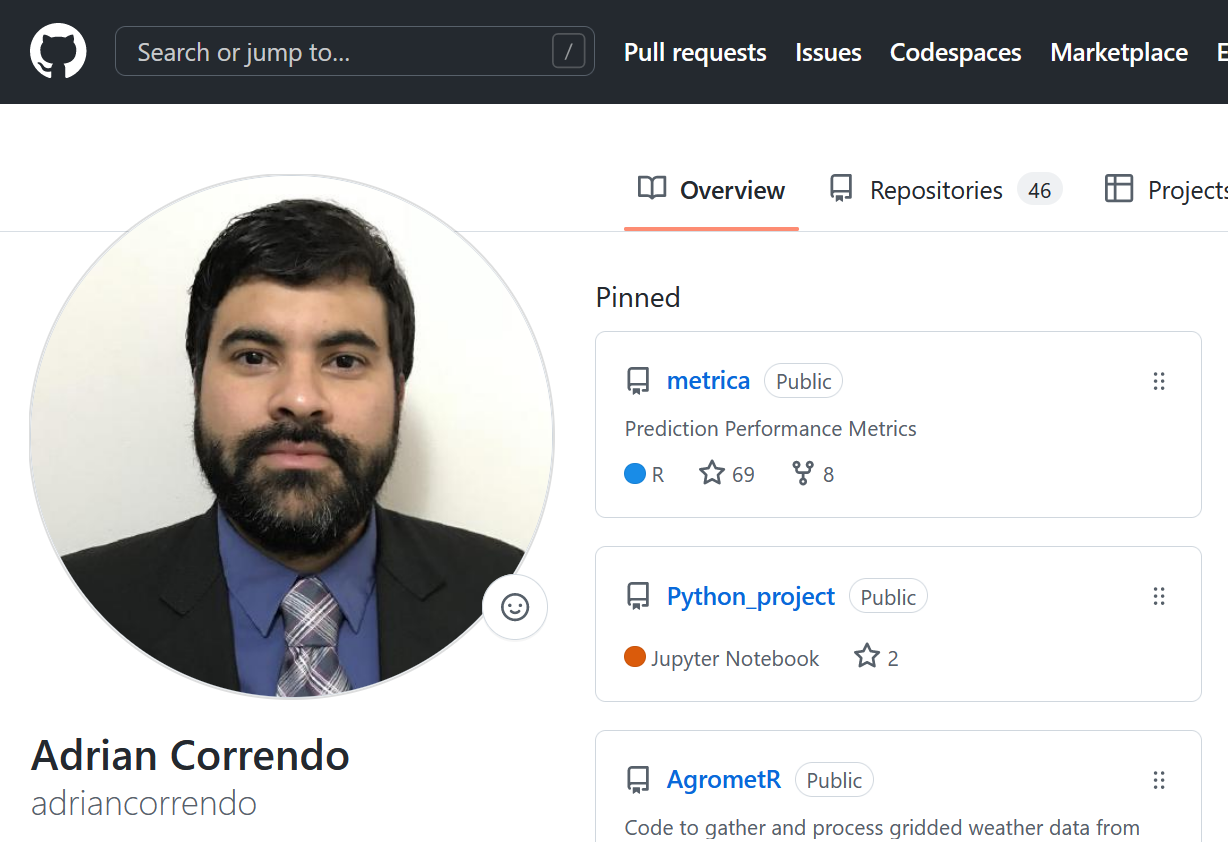Open Issues from the top bar
The height and width of the screenshot is (842, 1228).
(x=828, y=52)
